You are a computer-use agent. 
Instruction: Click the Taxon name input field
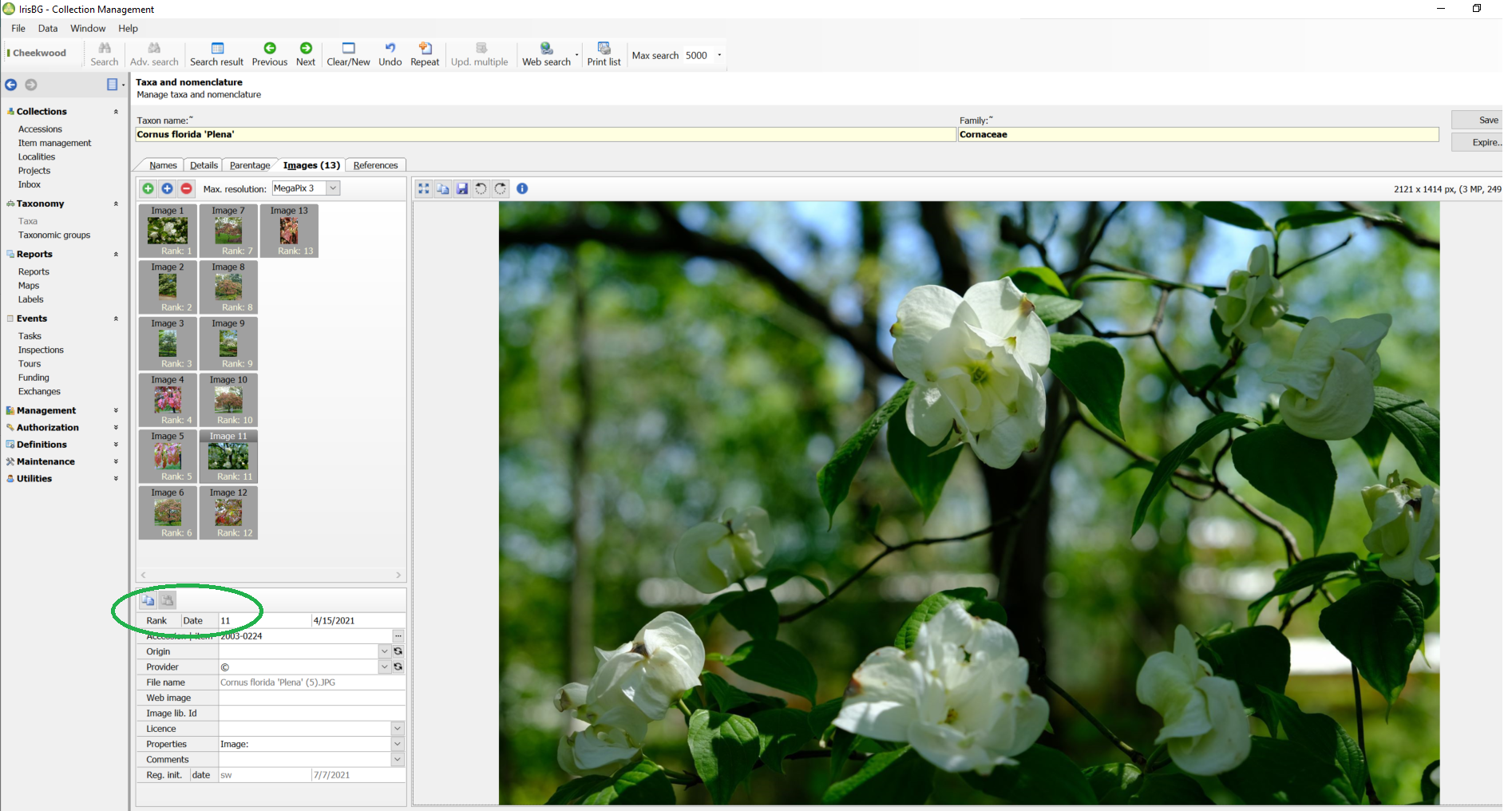point(545,134)
